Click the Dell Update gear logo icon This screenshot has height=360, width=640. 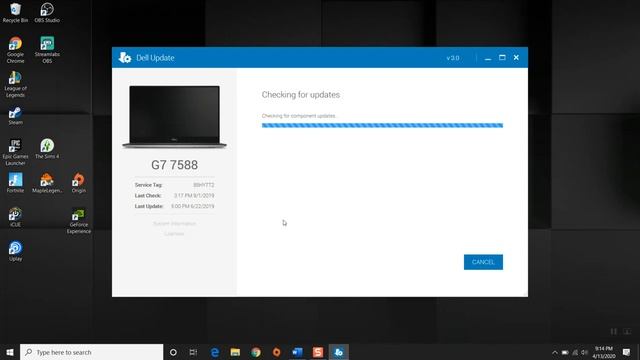click(125, 58)
